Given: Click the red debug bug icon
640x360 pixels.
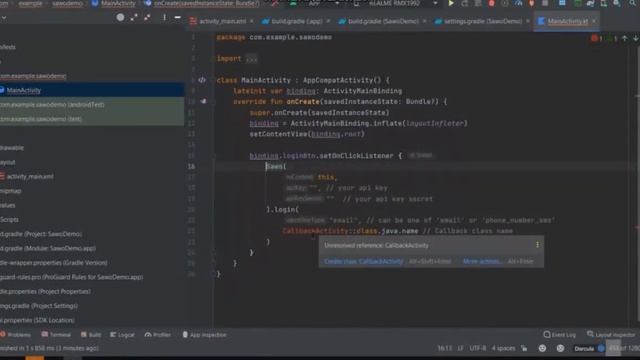Looking at the screenshot, I should (x=491, y=4).
